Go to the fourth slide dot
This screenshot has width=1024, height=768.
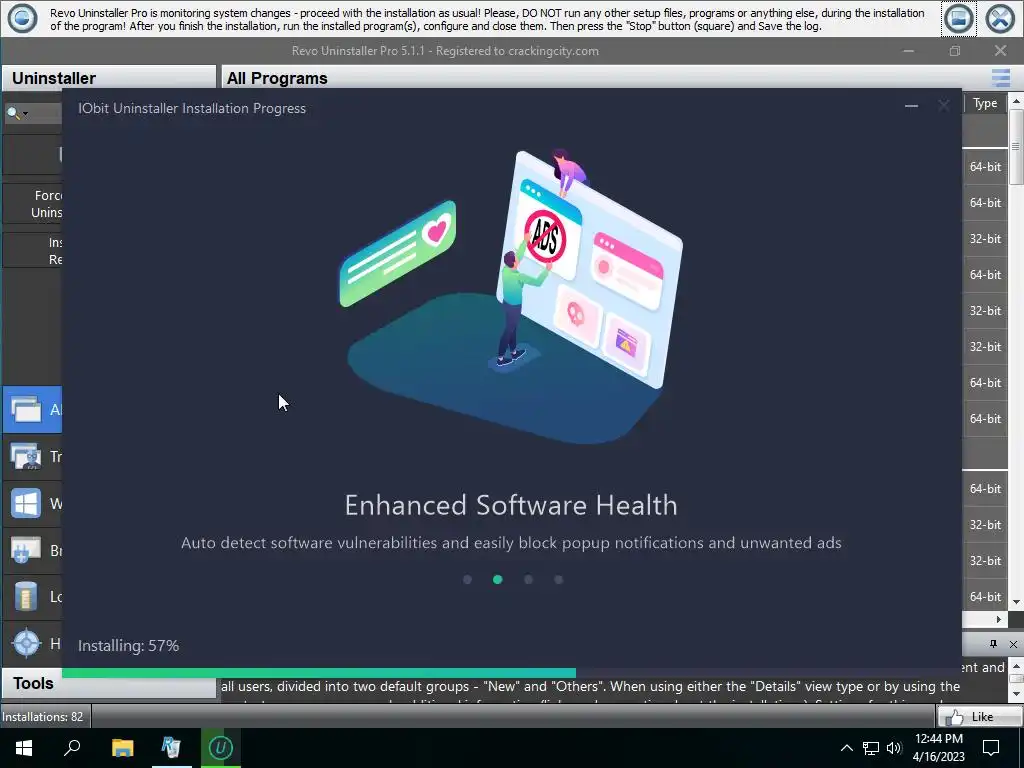(x=558, y=579)
